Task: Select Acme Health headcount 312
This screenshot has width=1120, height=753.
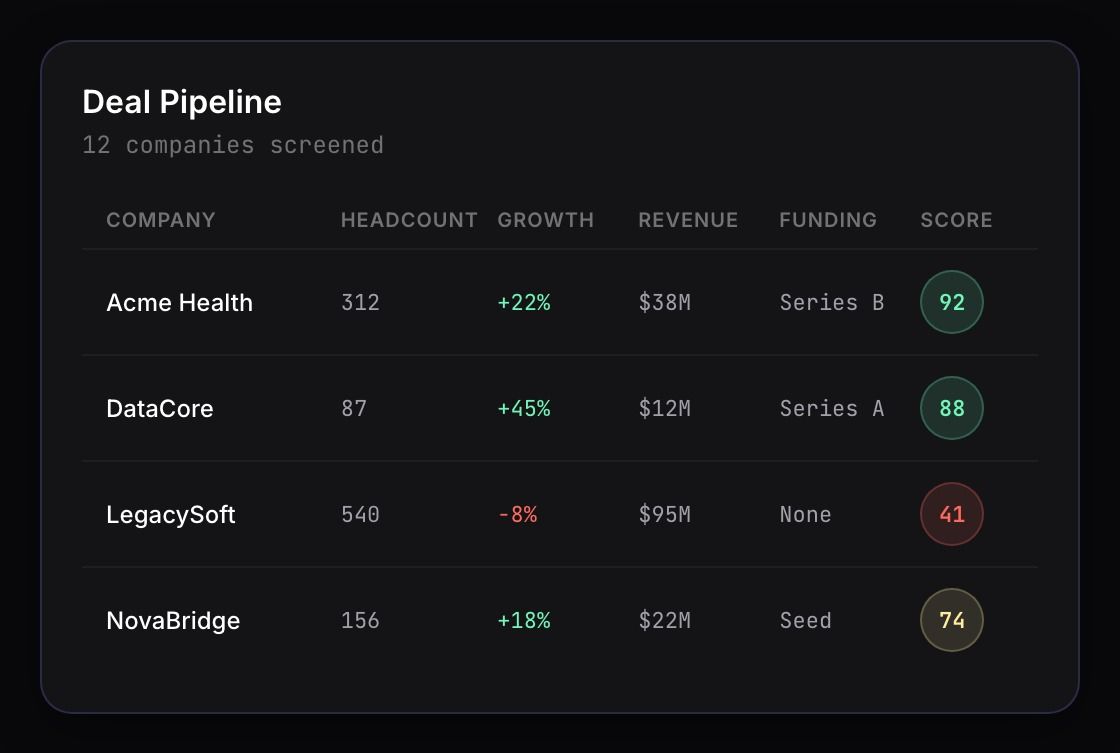Action: coord(360,302)
